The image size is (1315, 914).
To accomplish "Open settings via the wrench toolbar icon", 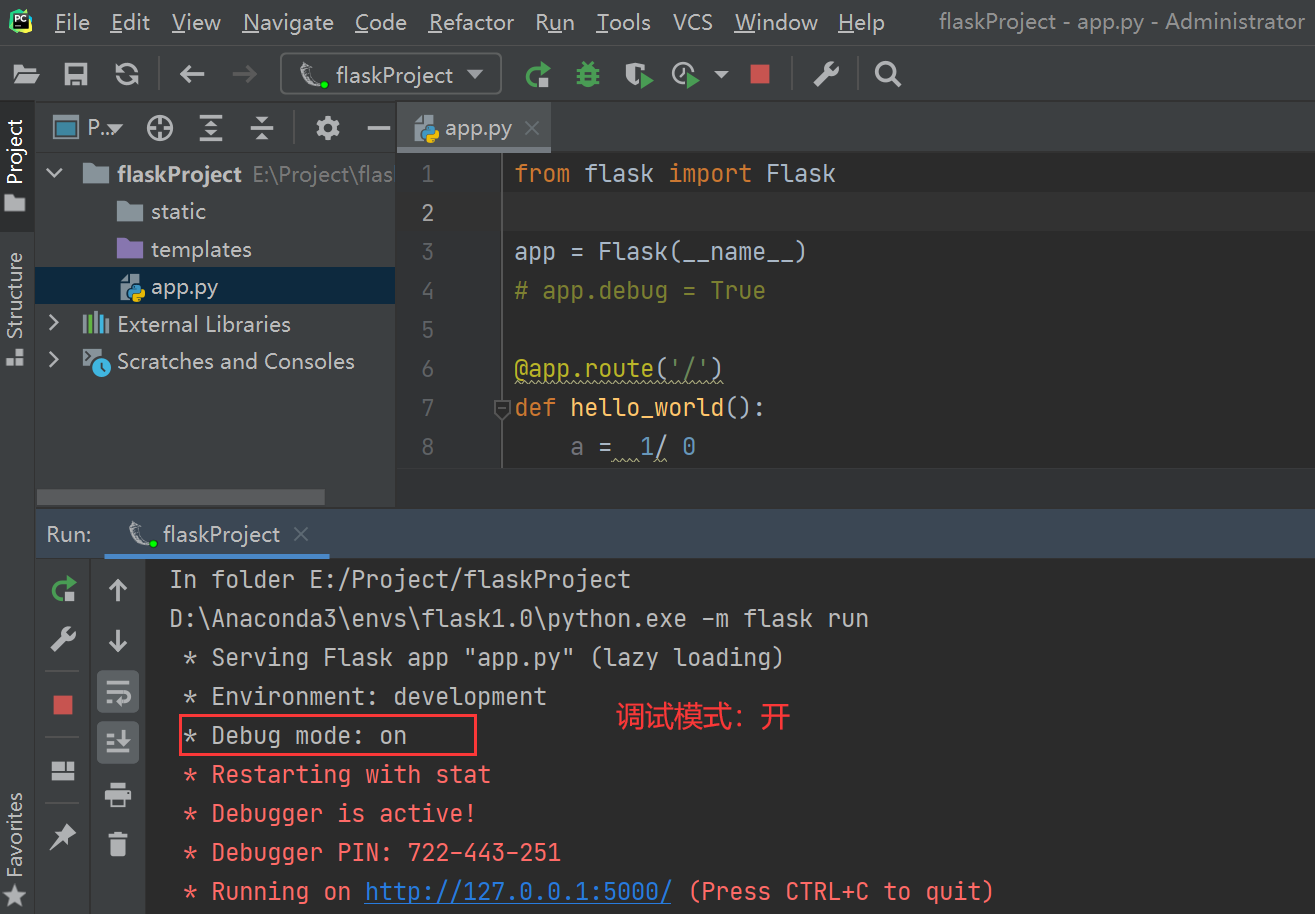I will (x=826, y=74).
